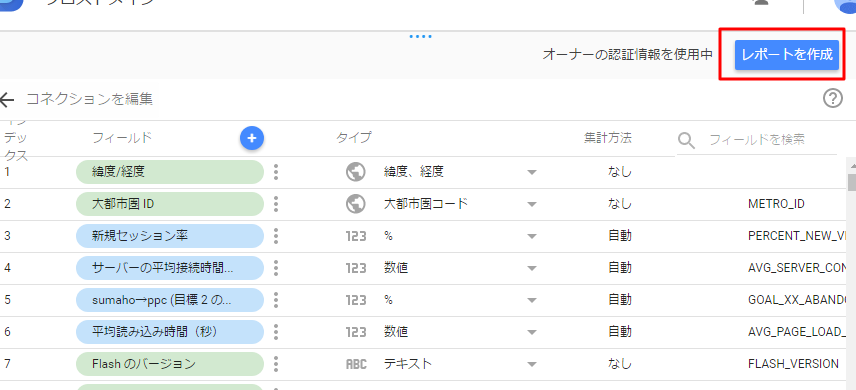Image resolution: width=856 pixels, height=390 pixels.
Task: Click the globe type icon for 大都市圏 ID
Action: point(355,204)
